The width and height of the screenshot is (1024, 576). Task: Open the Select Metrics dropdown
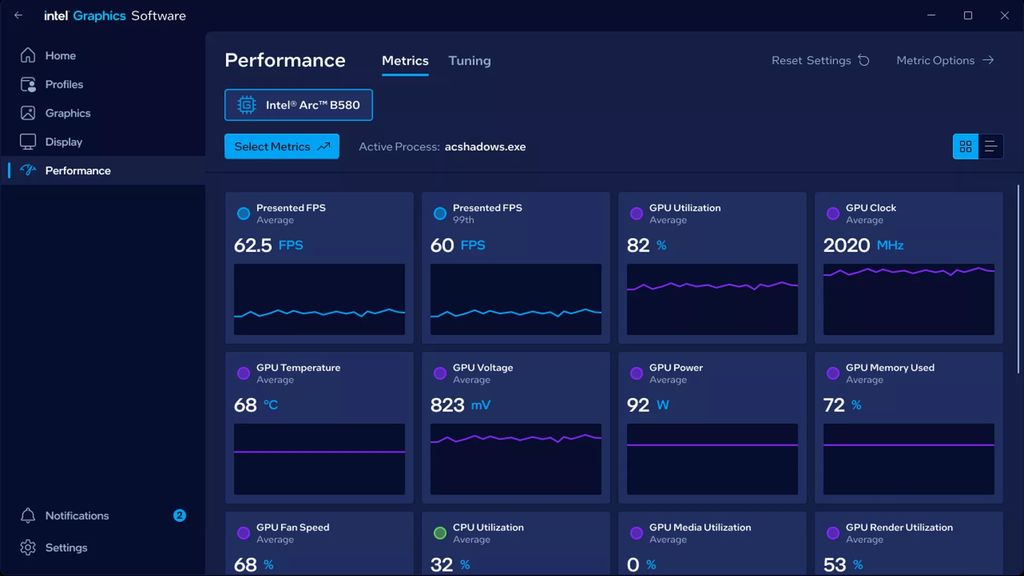tap(281, 146)
